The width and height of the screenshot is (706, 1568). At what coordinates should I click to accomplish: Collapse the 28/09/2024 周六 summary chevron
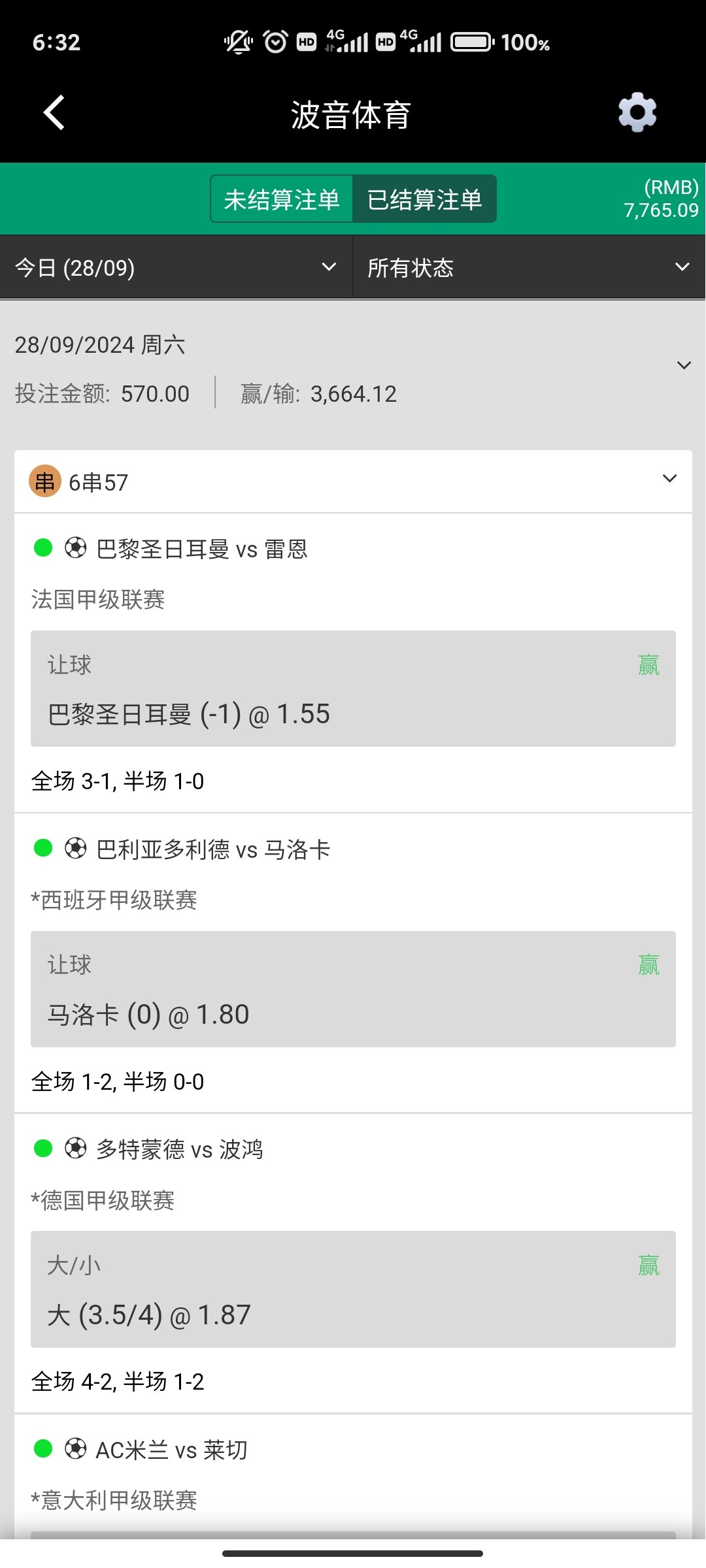coord(684,365)
